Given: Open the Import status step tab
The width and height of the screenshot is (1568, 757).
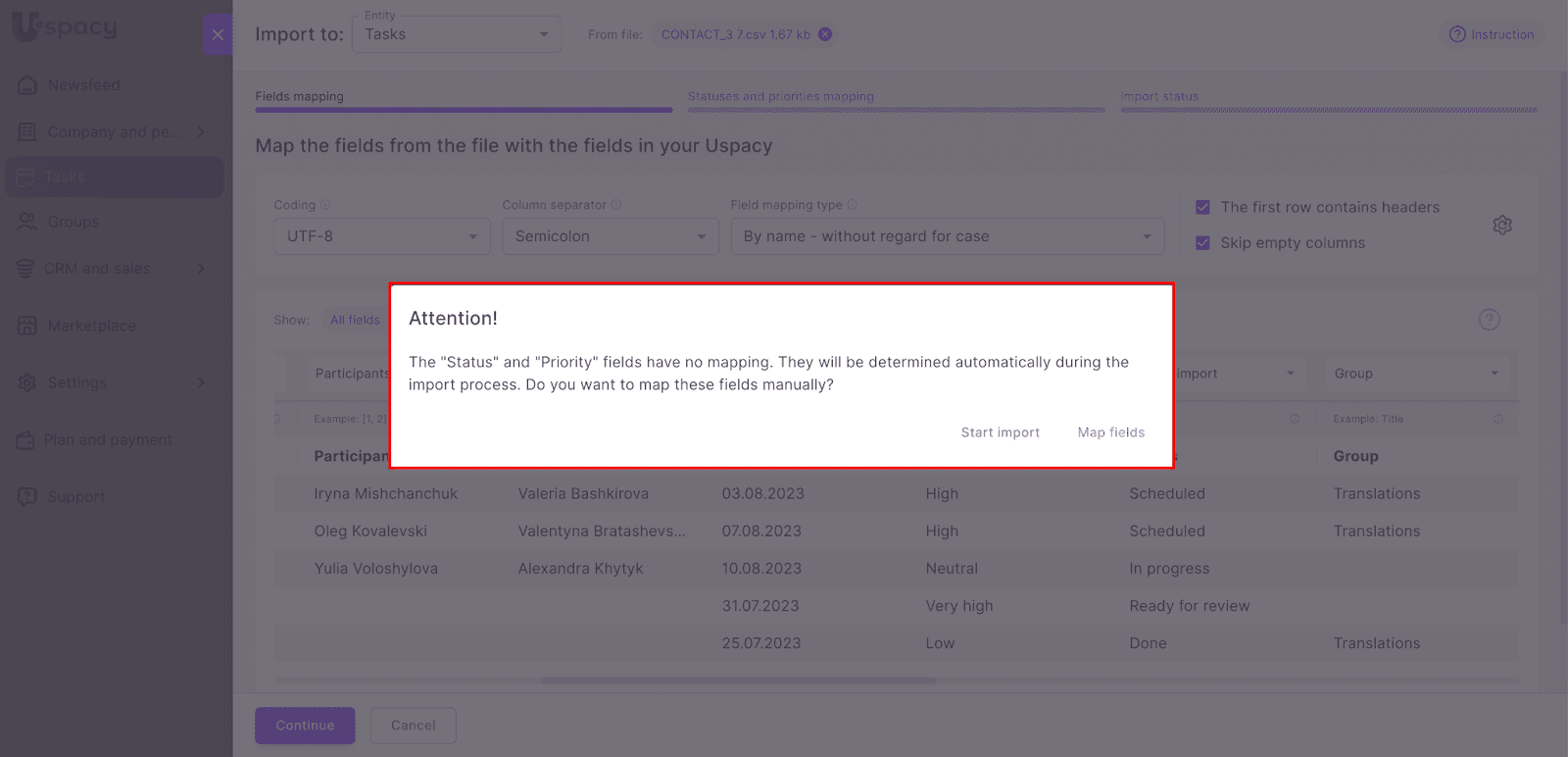Looking at the screenshot, I should click(1159, 97).
